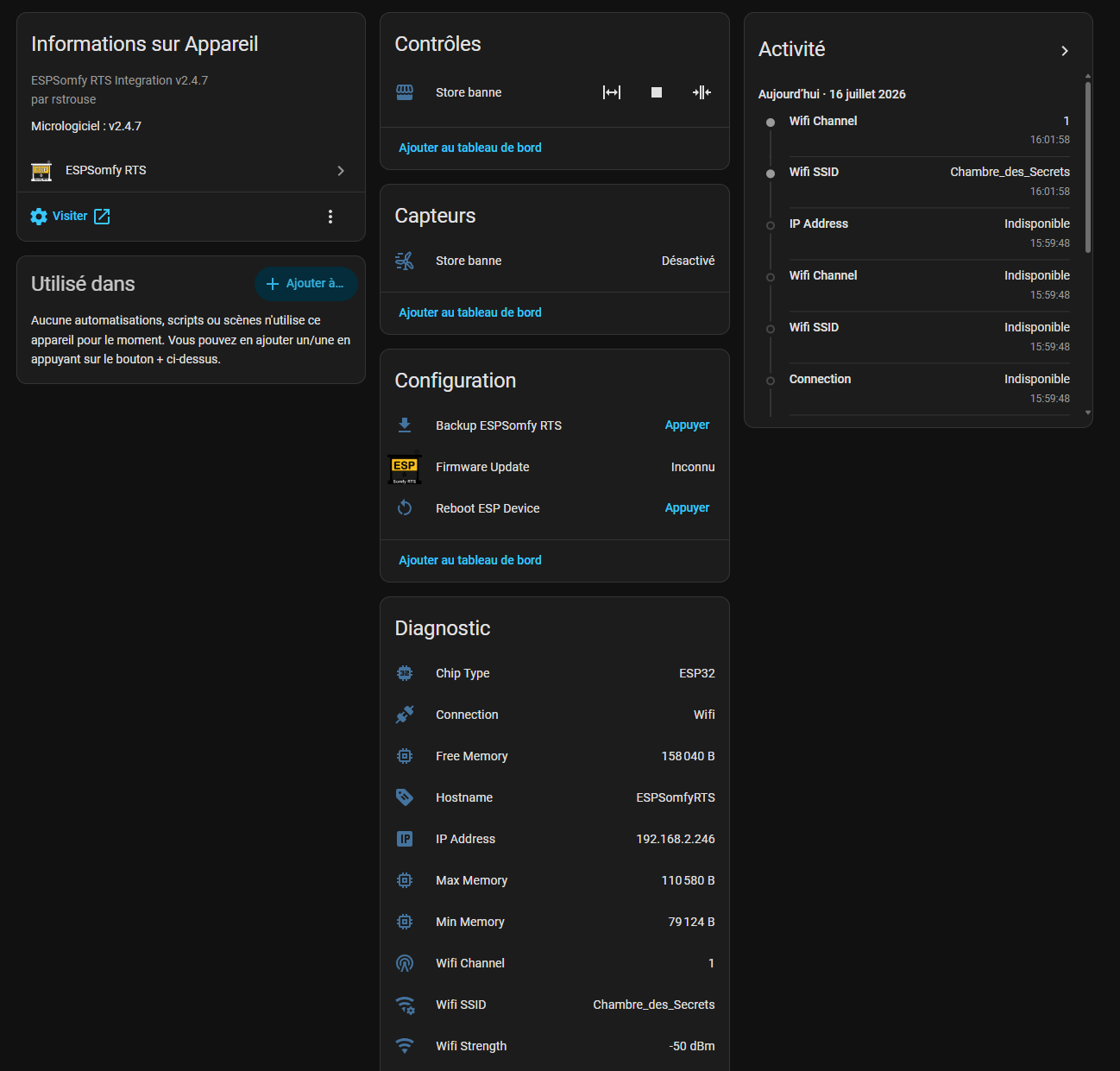Expand the Activité panel with the chevron
Image resolution: width=1120 pixels, height=1071 pixels.
coord(1065,51)
